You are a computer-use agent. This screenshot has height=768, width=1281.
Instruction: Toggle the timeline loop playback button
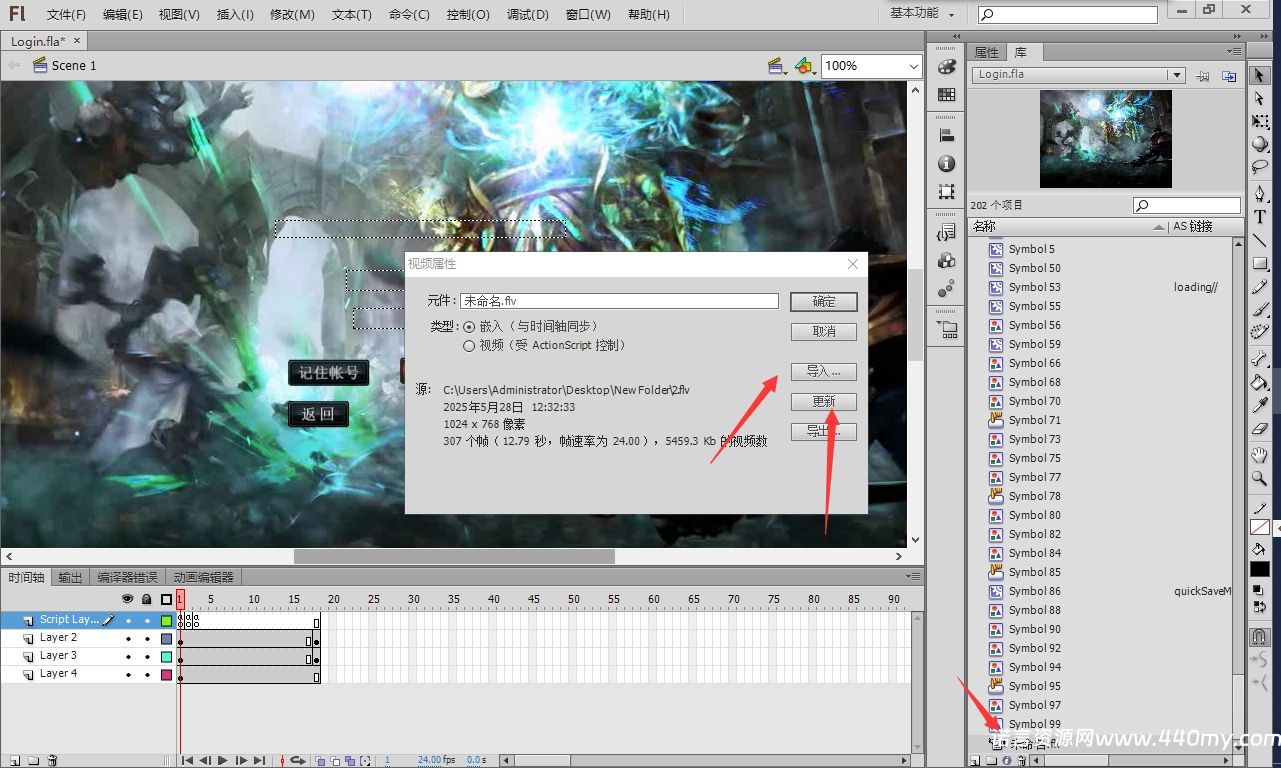click(297, 761)
